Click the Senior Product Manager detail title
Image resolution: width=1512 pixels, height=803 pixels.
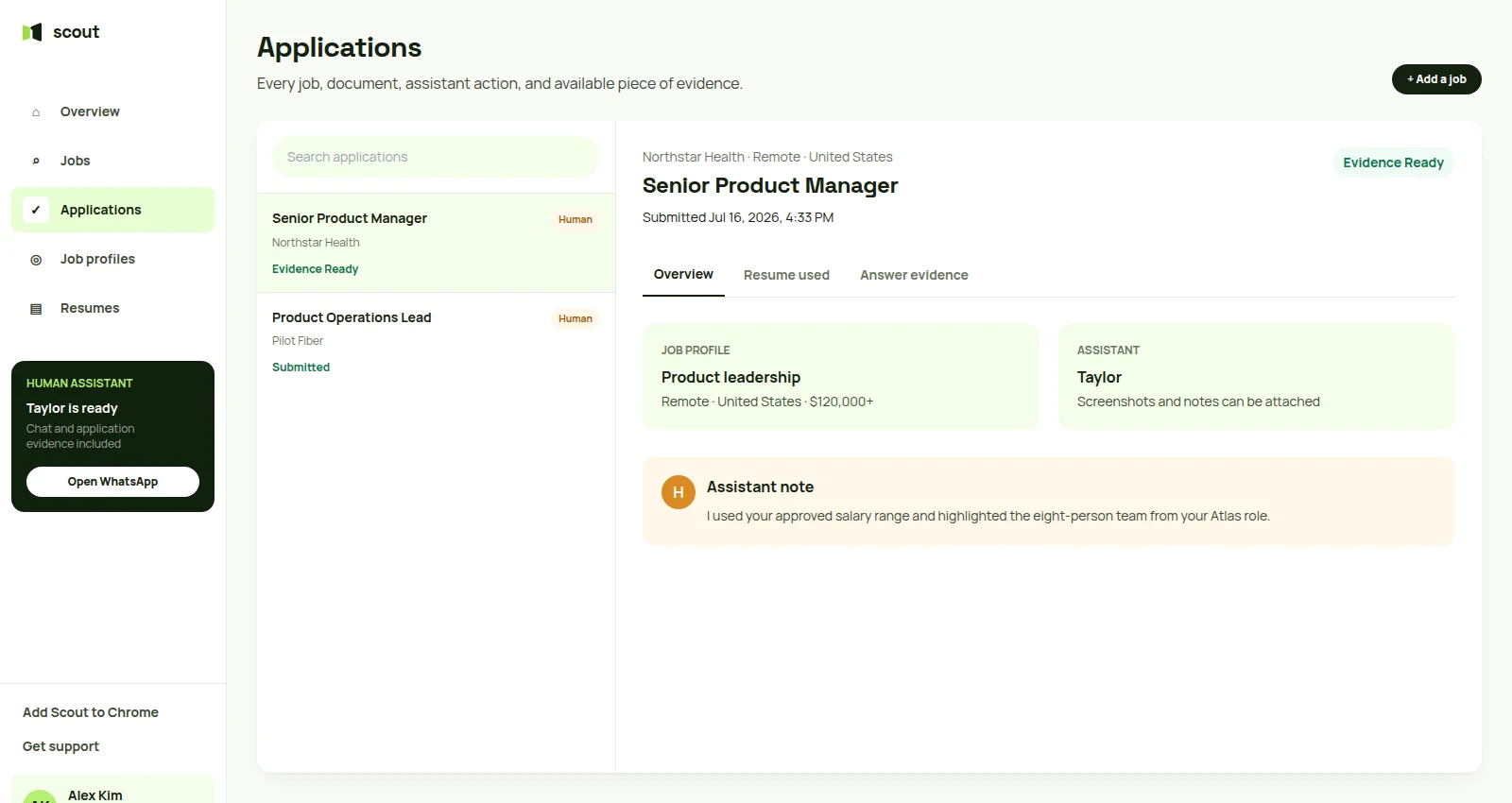click(x=770, y=185)
